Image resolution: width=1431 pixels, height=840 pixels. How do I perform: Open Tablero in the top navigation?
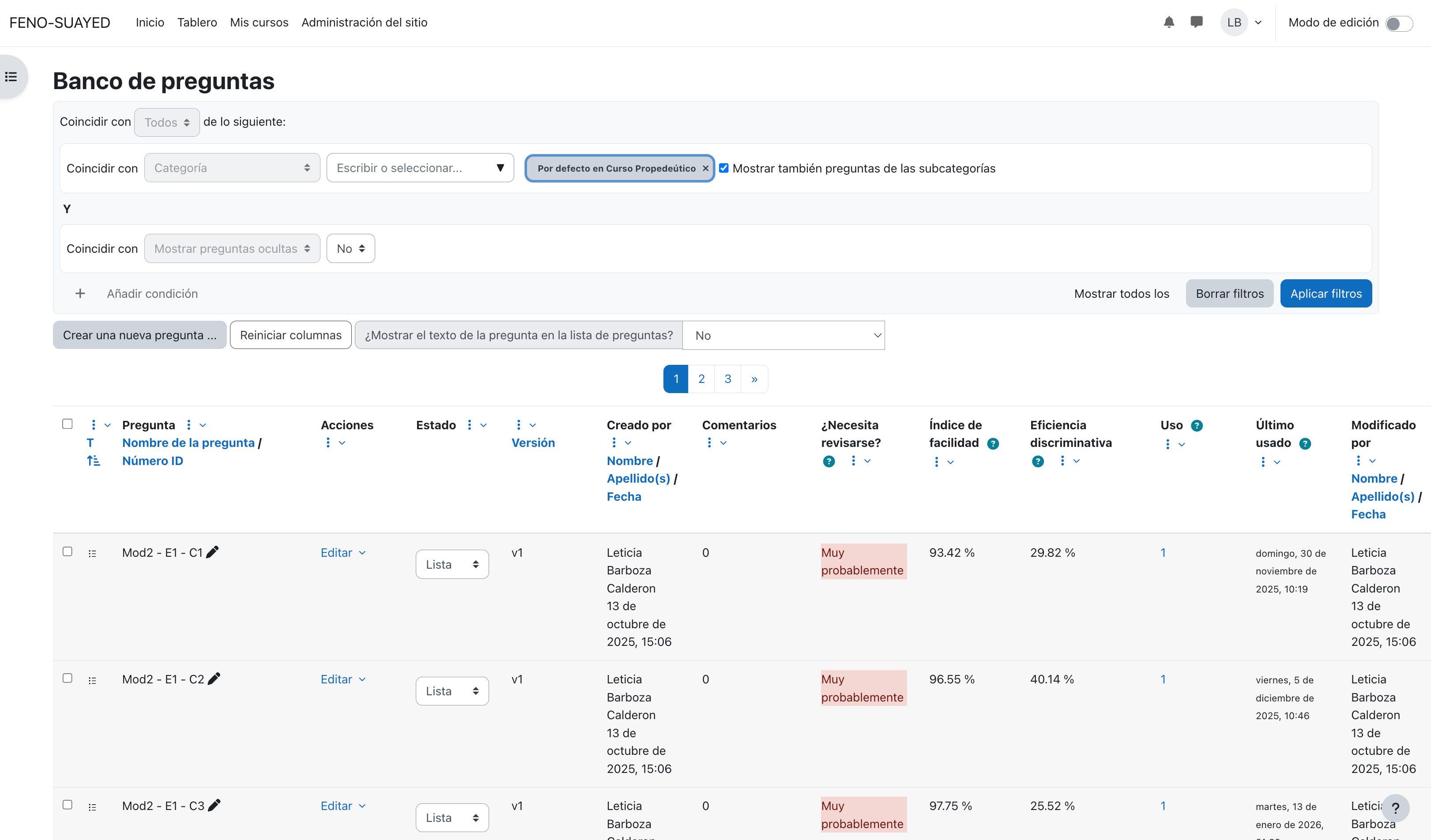[197, 22]
